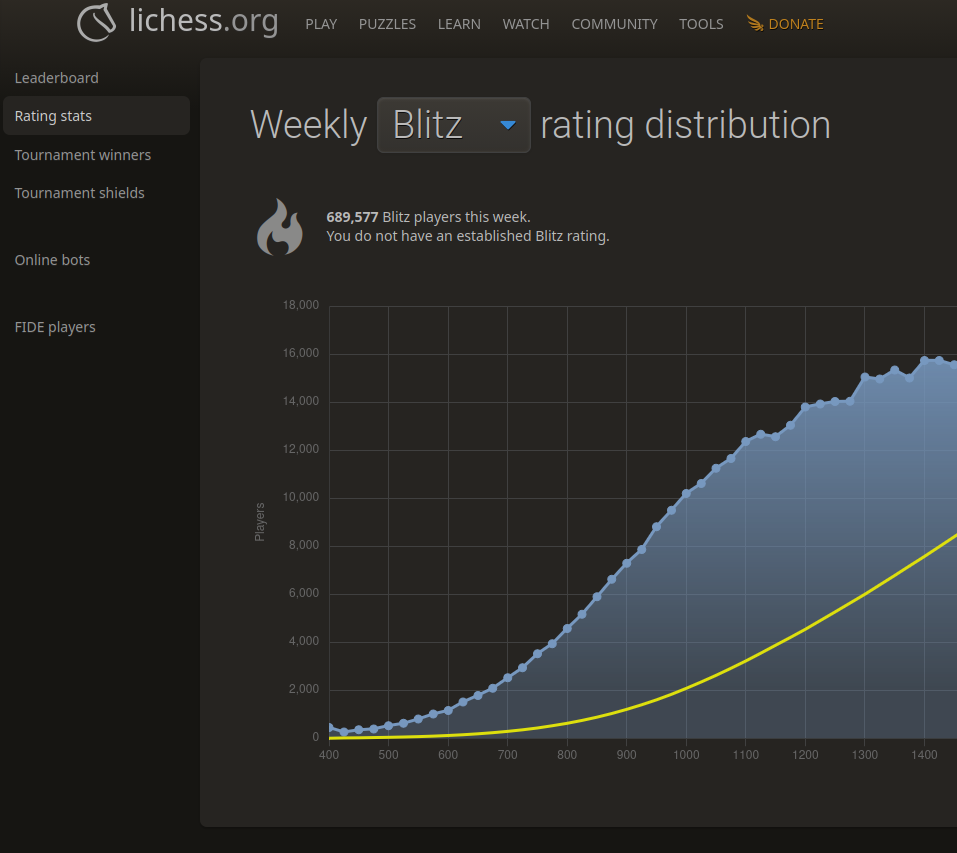Open the LEARN menu

click(x=459, y=24)
